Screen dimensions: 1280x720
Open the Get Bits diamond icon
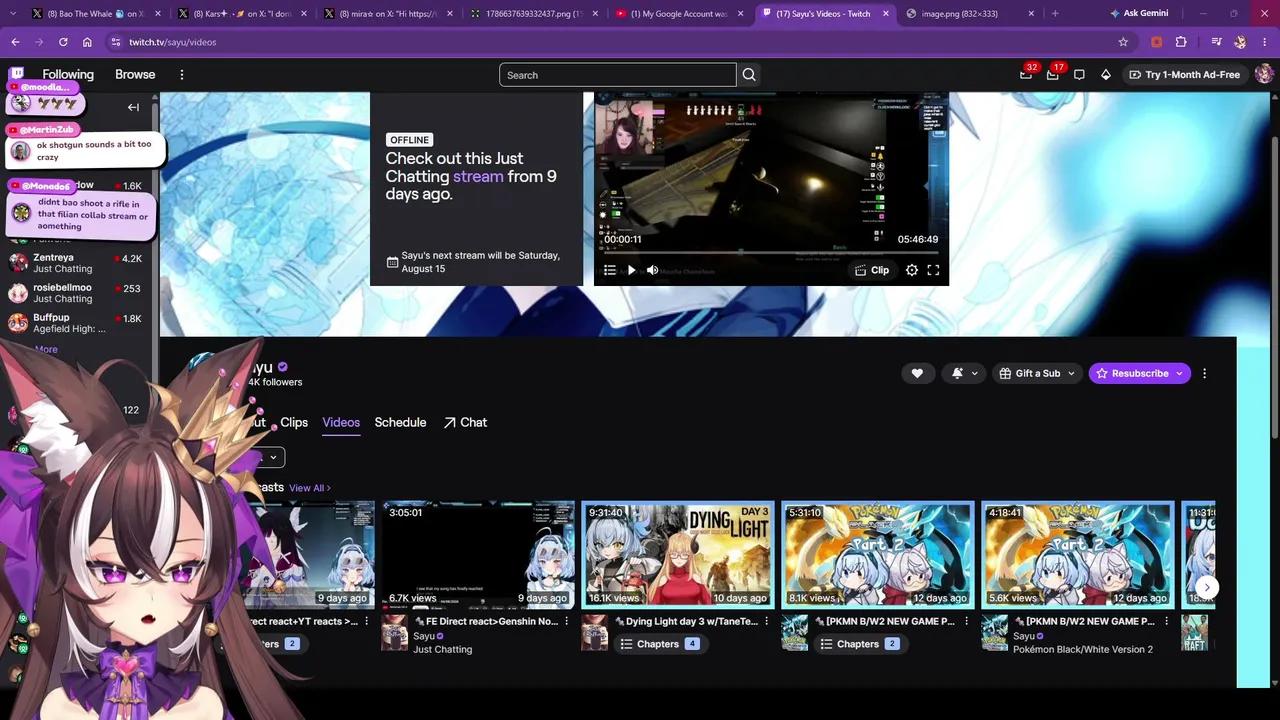tap(1106, 74)
